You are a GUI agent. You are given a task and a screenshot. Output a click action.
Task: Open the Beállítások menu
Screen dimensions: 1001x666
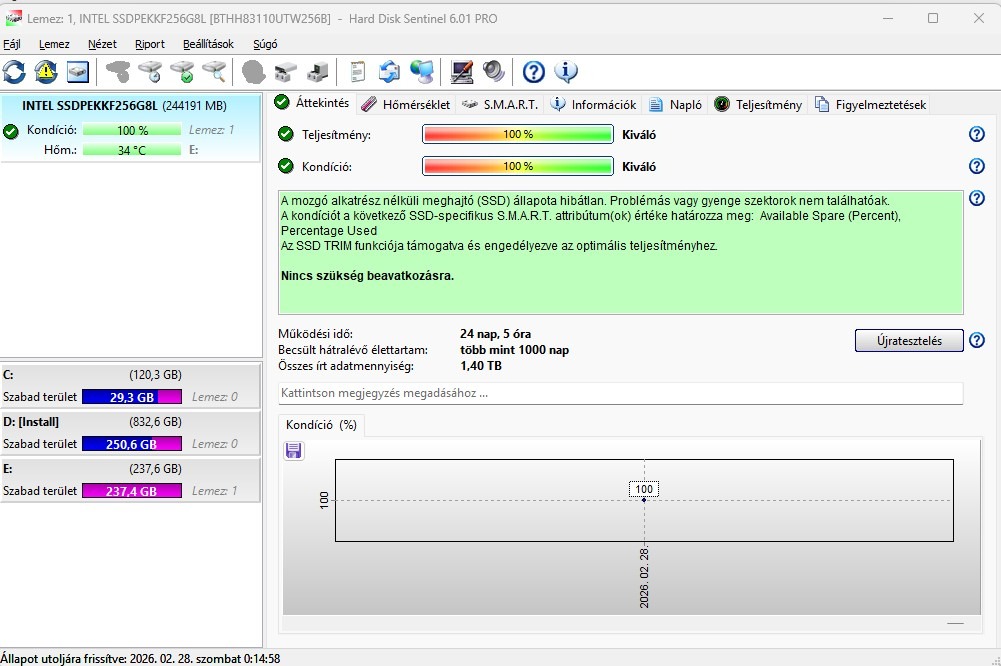coord(208,44)
